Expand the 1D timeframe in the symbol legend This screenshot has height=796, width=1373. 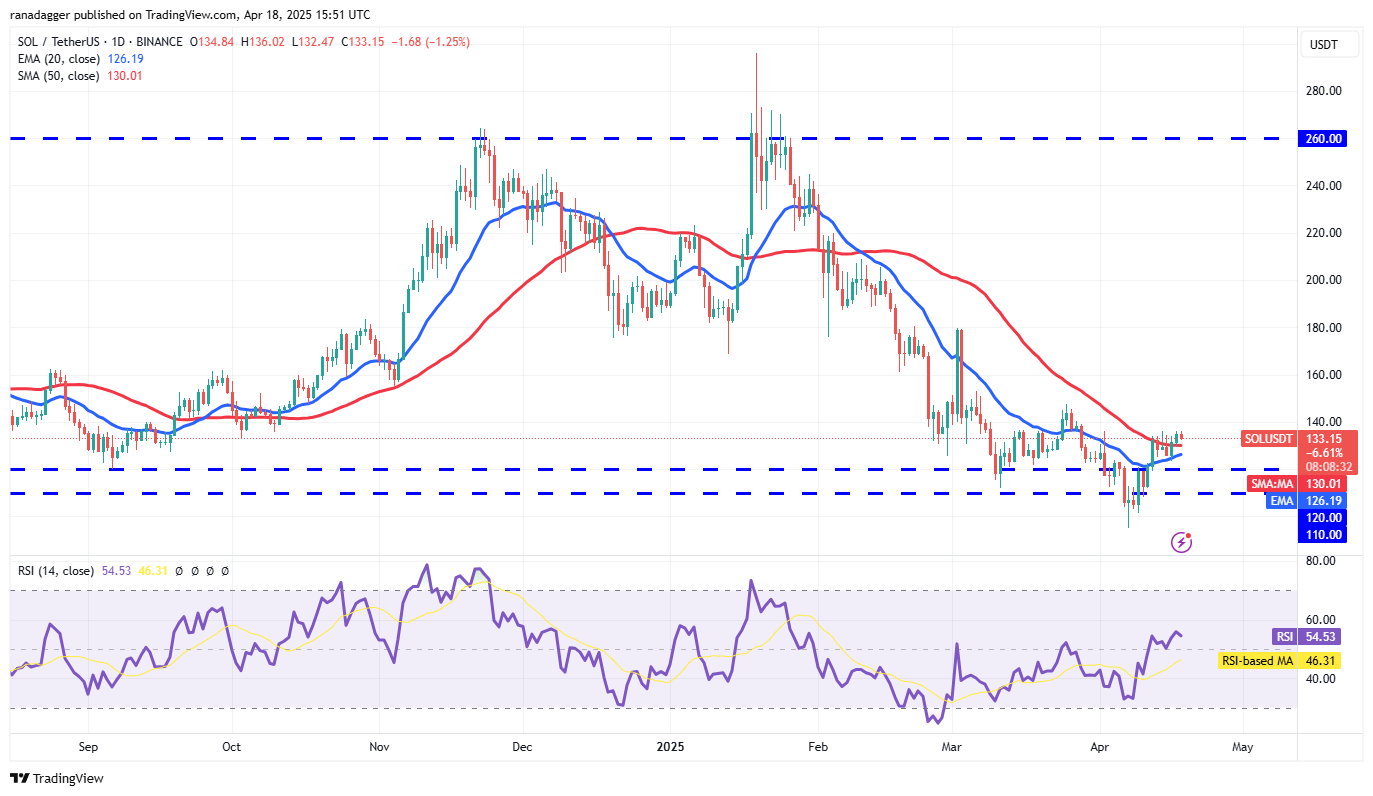coord(112,41)
